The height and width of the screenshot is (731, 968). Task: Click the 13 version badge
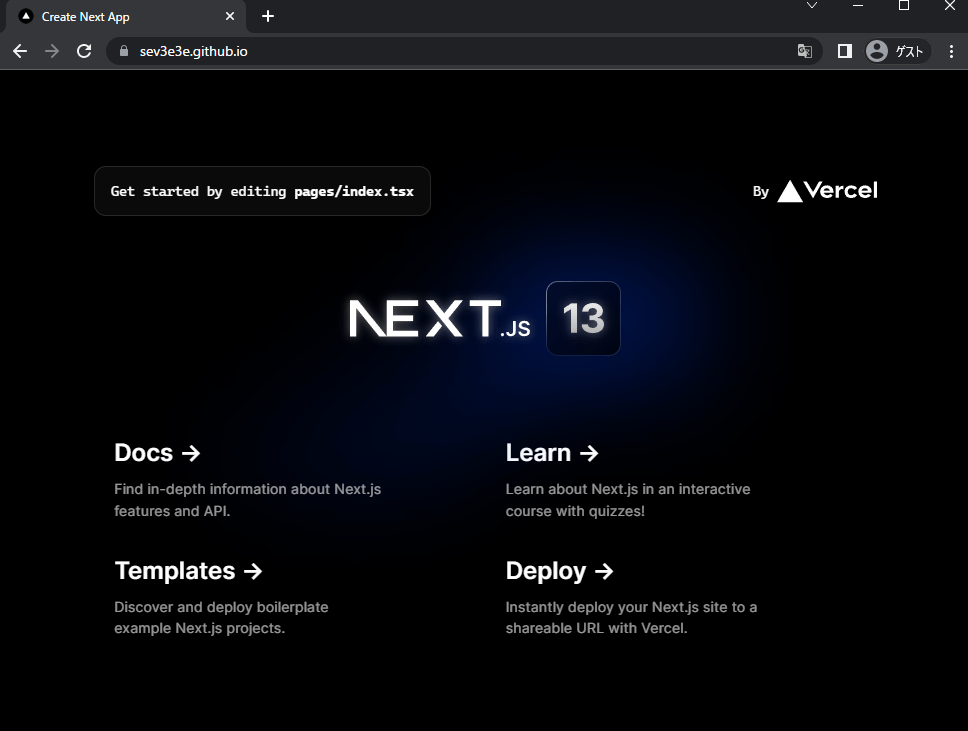tap(583, 319)
